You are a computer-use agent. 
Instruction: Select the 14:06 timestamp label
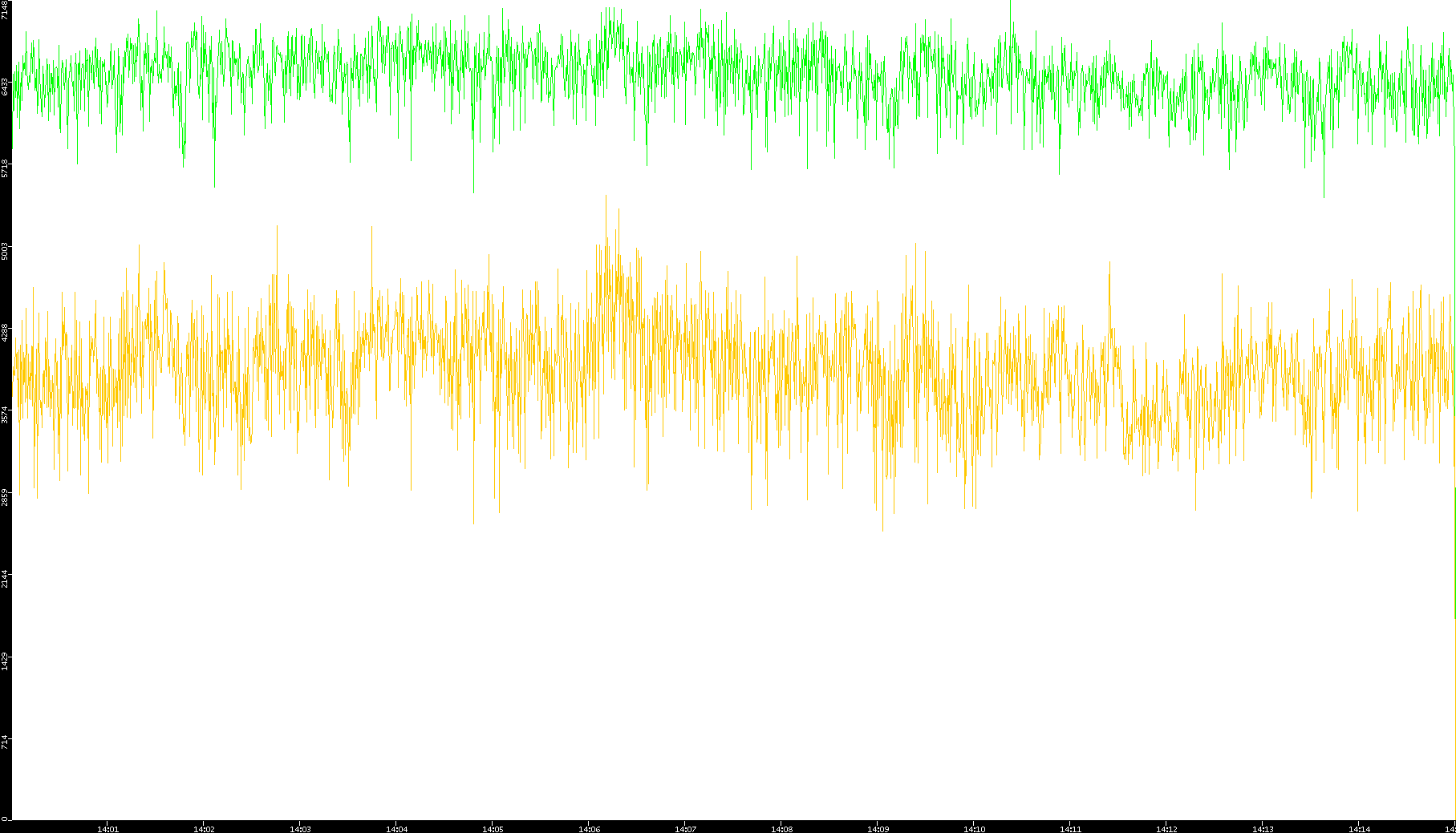point(589,829)
